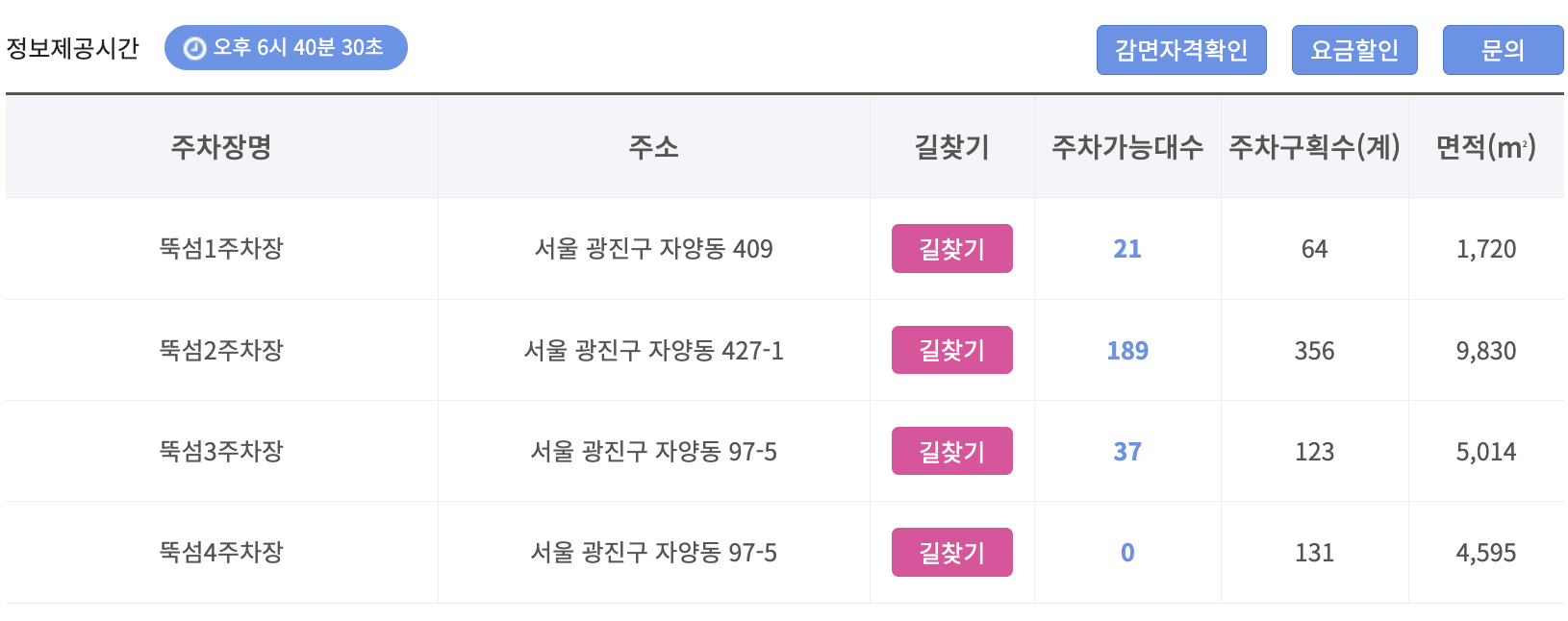Open the 길찾기 navigation for 뚝섬3주차장

click(951, 451)
